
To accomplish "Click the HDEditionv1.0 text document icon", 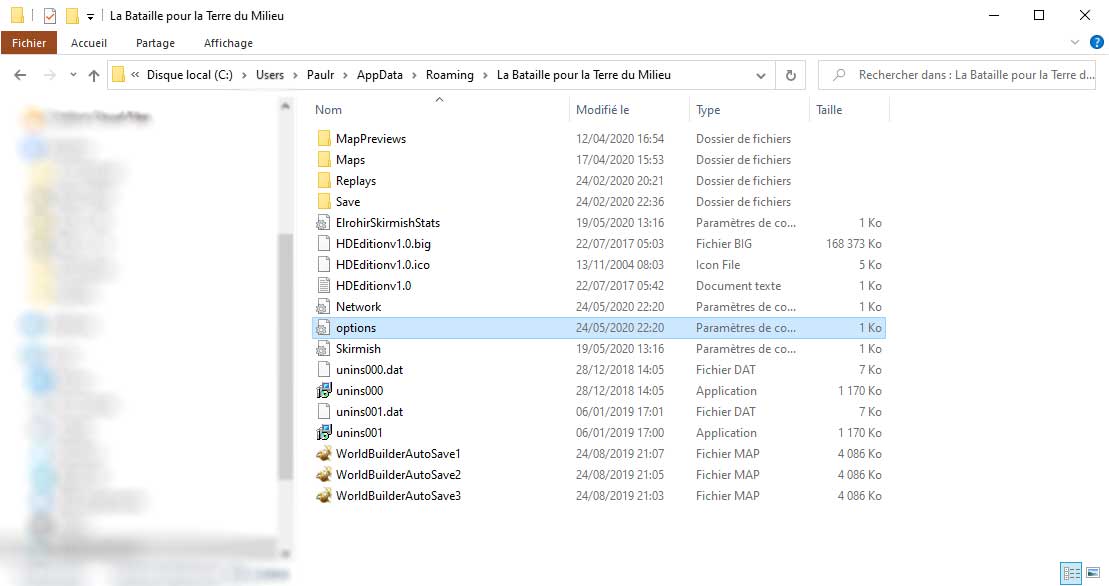I will (323, 286).
